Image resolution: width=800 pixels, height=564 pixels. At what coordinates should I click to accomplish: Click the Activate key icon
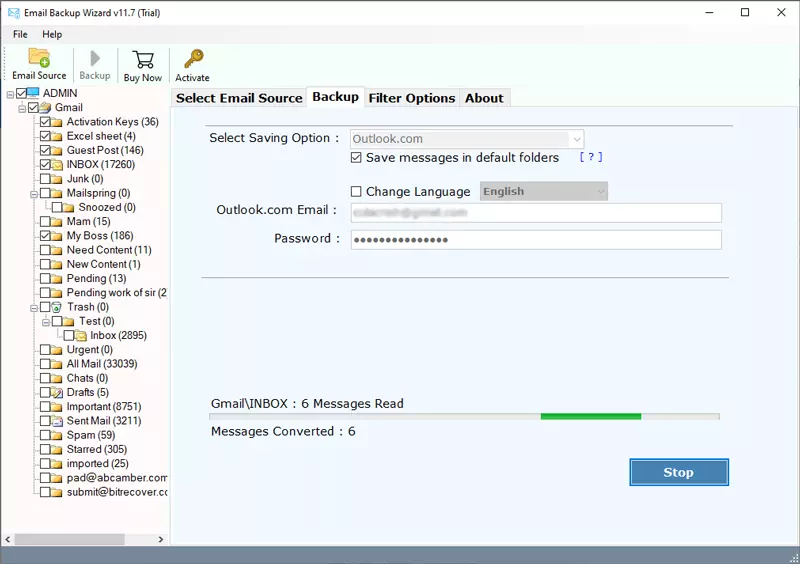tap(193, 59)
